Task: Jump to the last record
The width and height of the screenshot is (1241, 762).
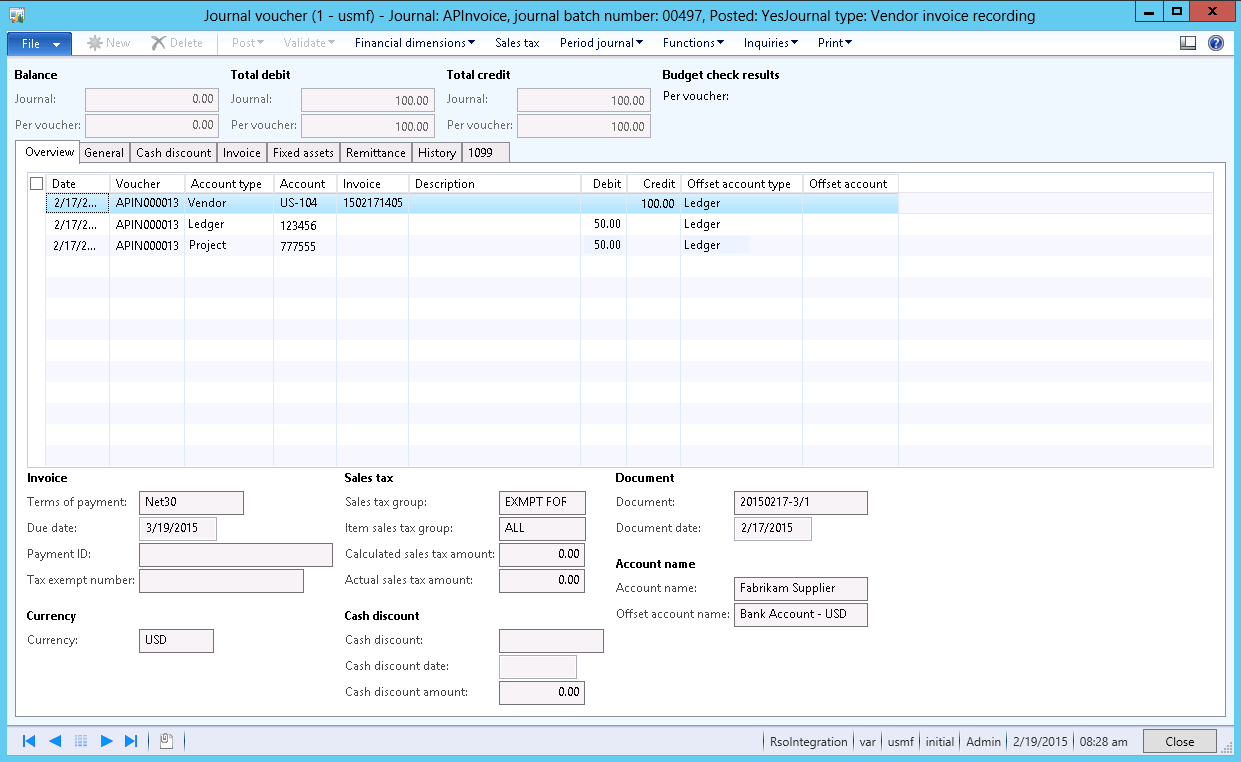Action: tap(131, 741)
